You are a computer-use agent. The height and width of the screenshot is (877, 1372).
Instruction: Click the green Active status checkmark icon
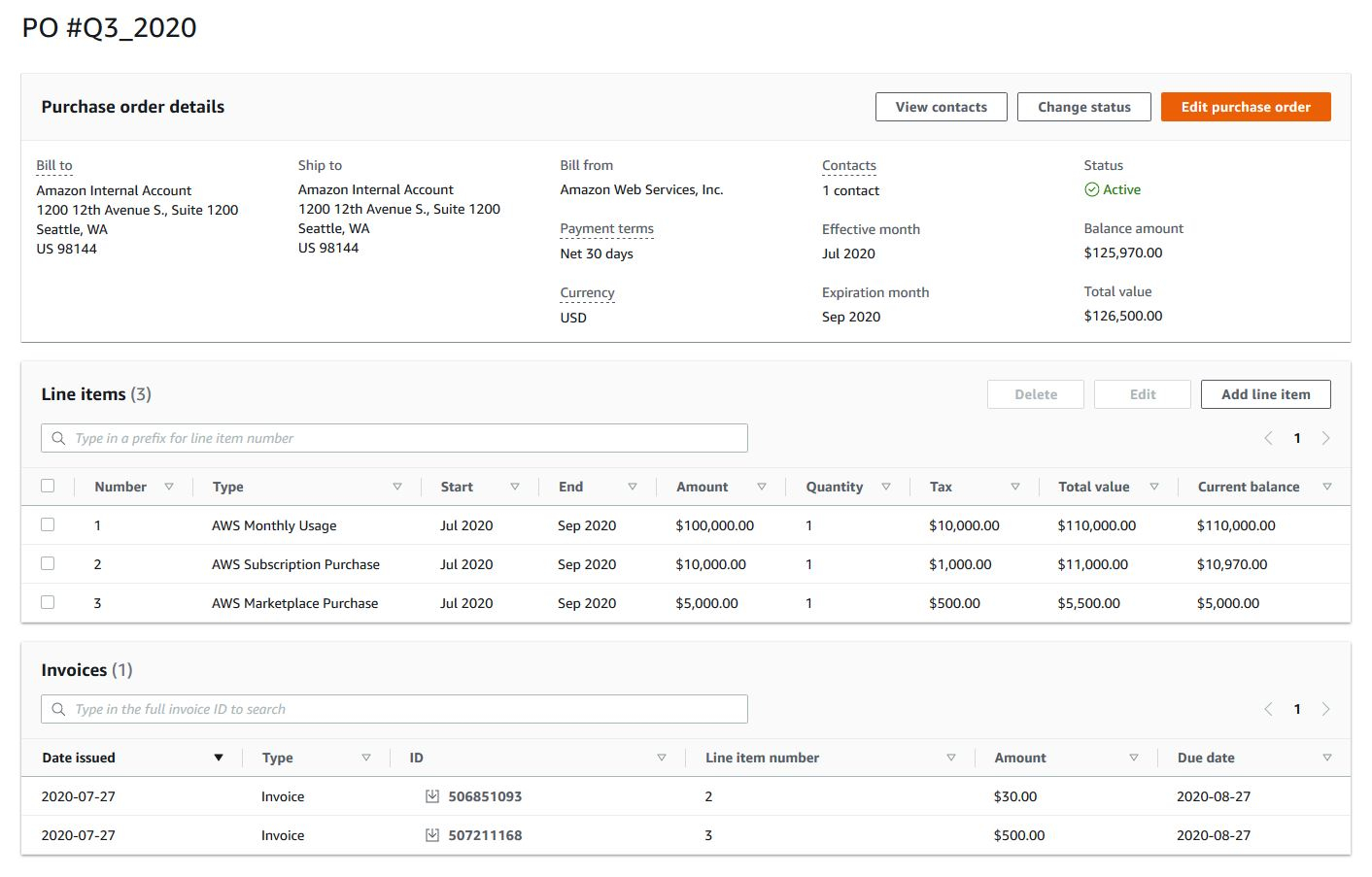[x=1090, y=189]
